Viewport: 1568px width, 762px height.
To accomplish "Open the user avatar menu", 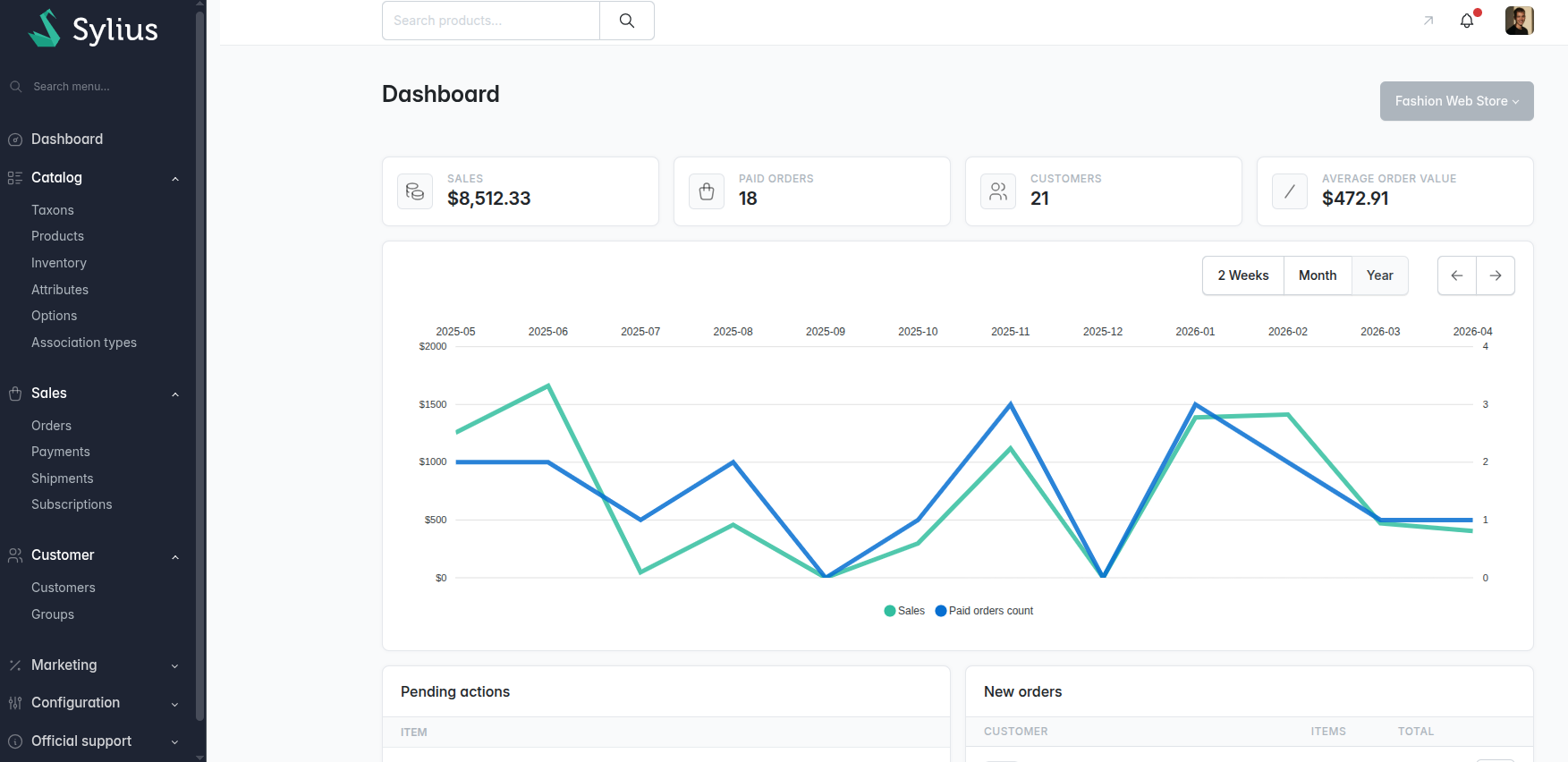I will tap(1520, 21).
